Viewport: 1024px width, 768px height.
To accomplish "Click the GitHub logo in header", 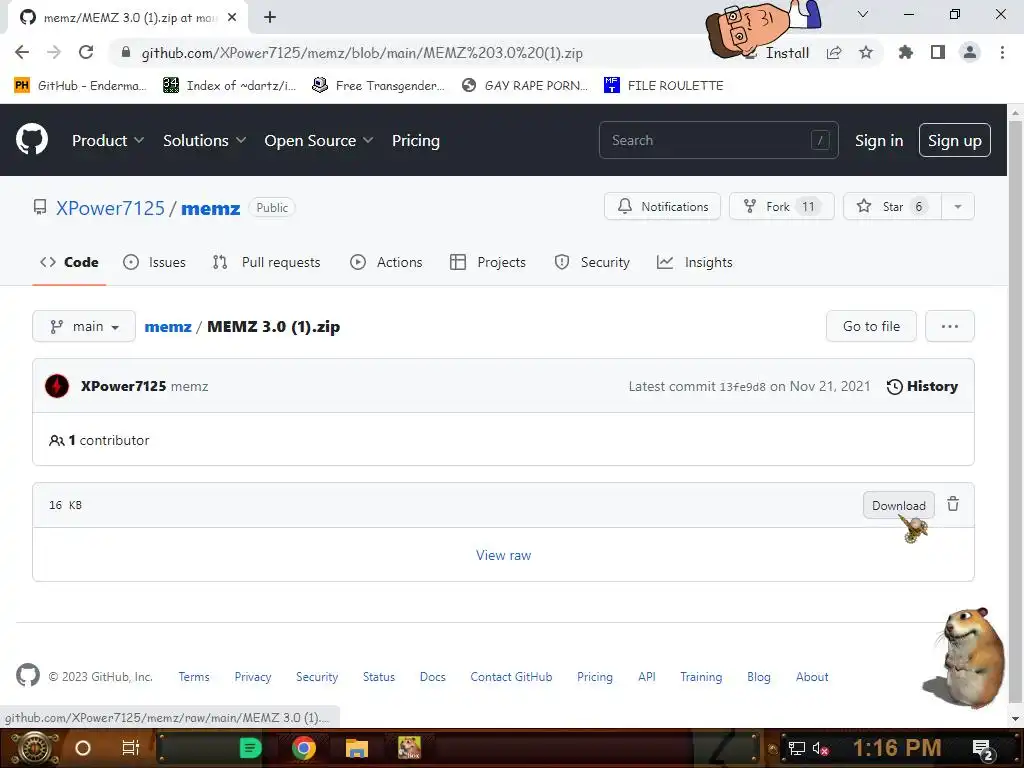I will pyautogui.click(x=31, y=139).
